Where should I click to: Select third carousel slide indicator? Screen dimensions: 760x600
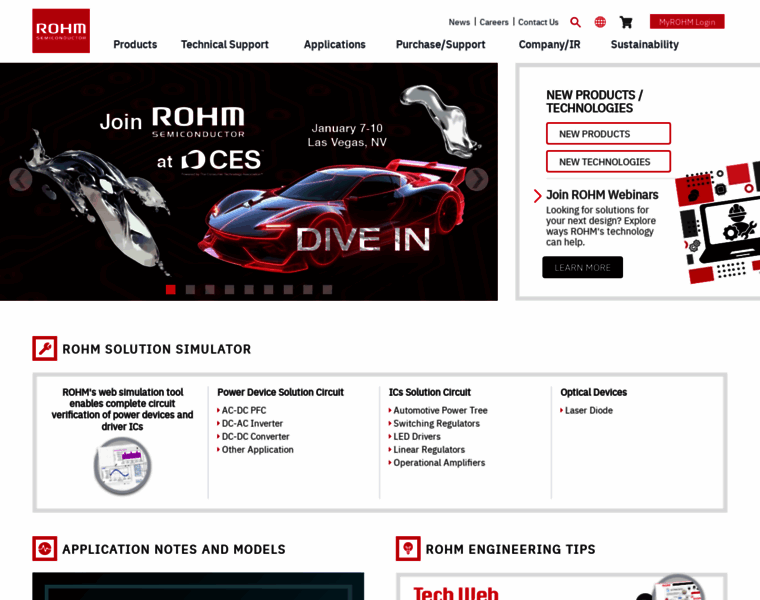point(210,289)
